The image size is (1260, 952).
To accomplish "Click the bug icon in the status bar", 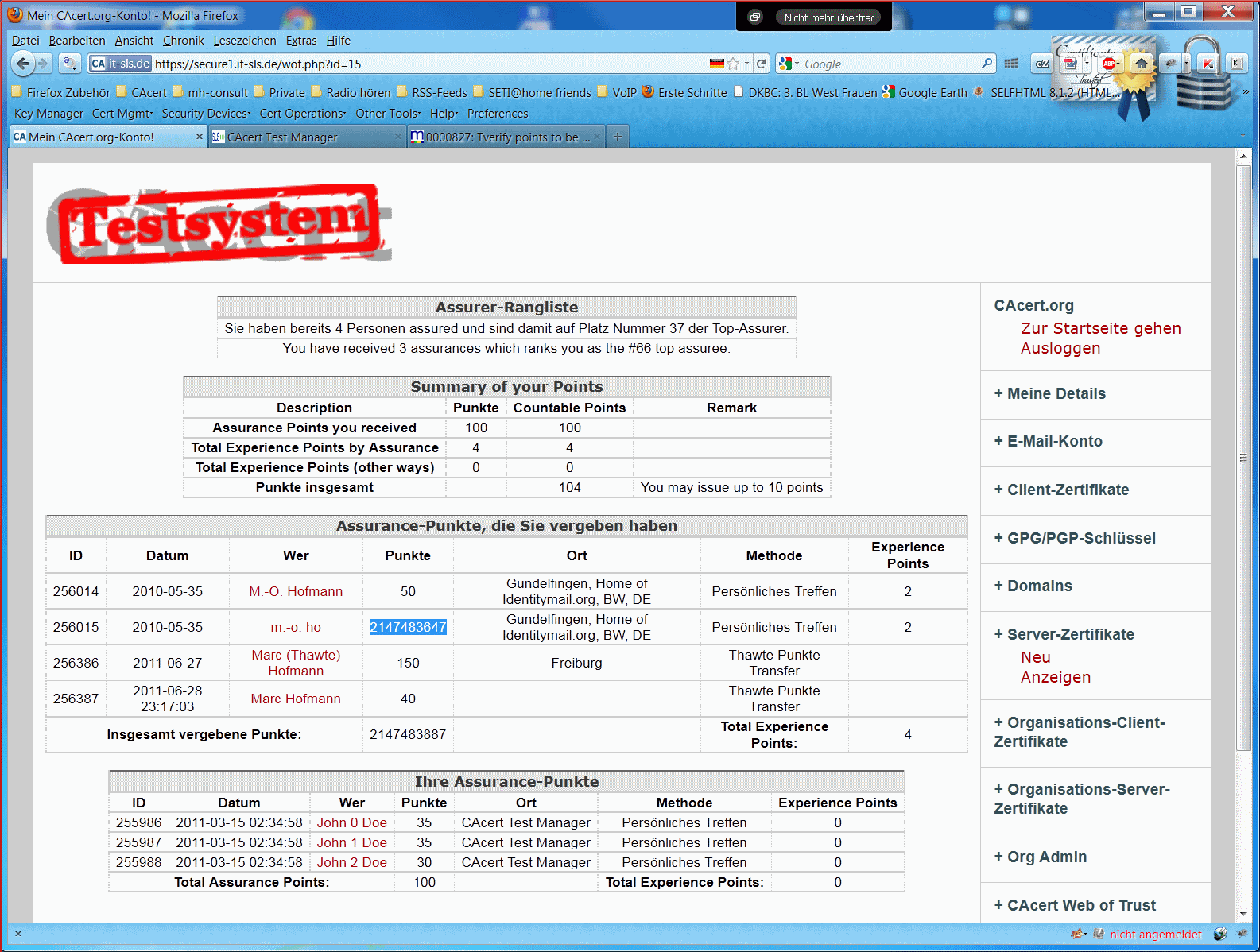I will pos(1243,934).
